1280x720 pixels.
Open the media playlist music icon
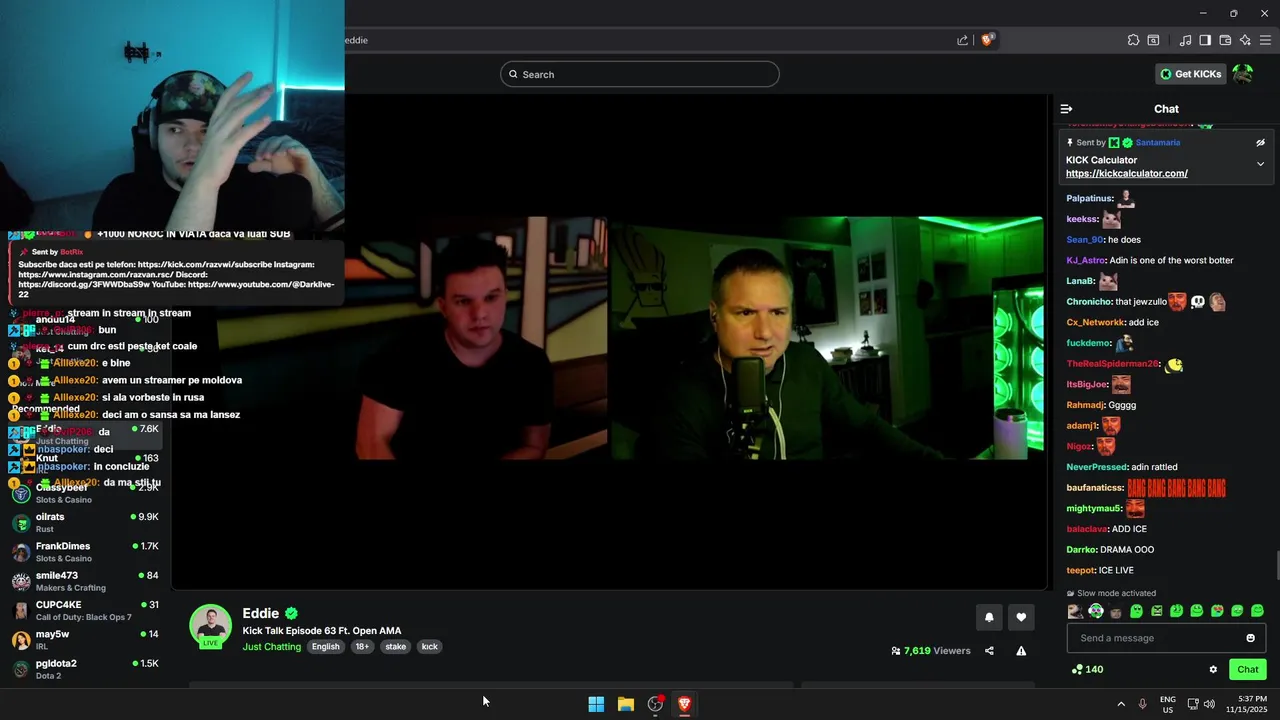tap(1185, 40)
